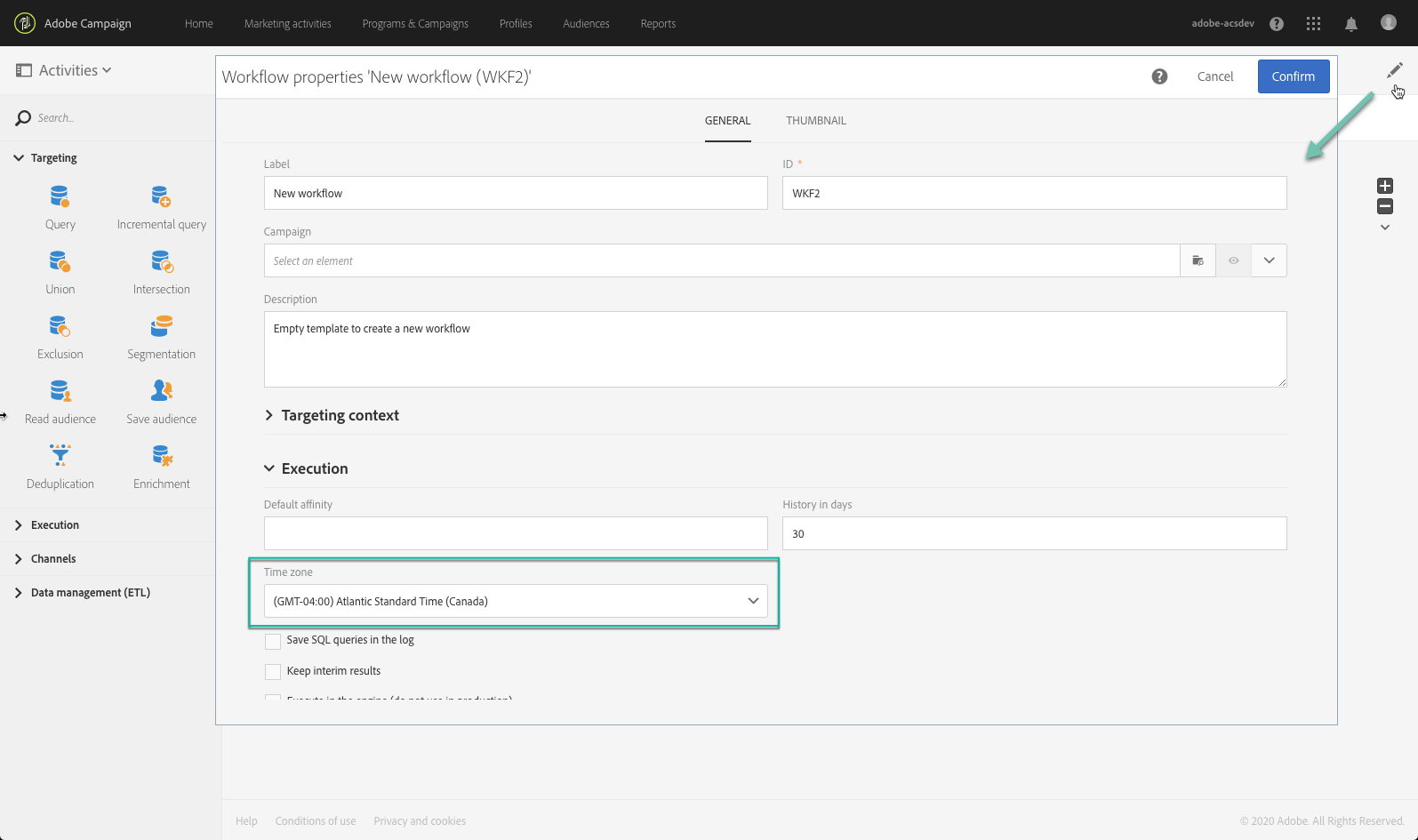Click the zoom in plus icon
Viewport: 1418px width, 840px height.
point(1384,186)
